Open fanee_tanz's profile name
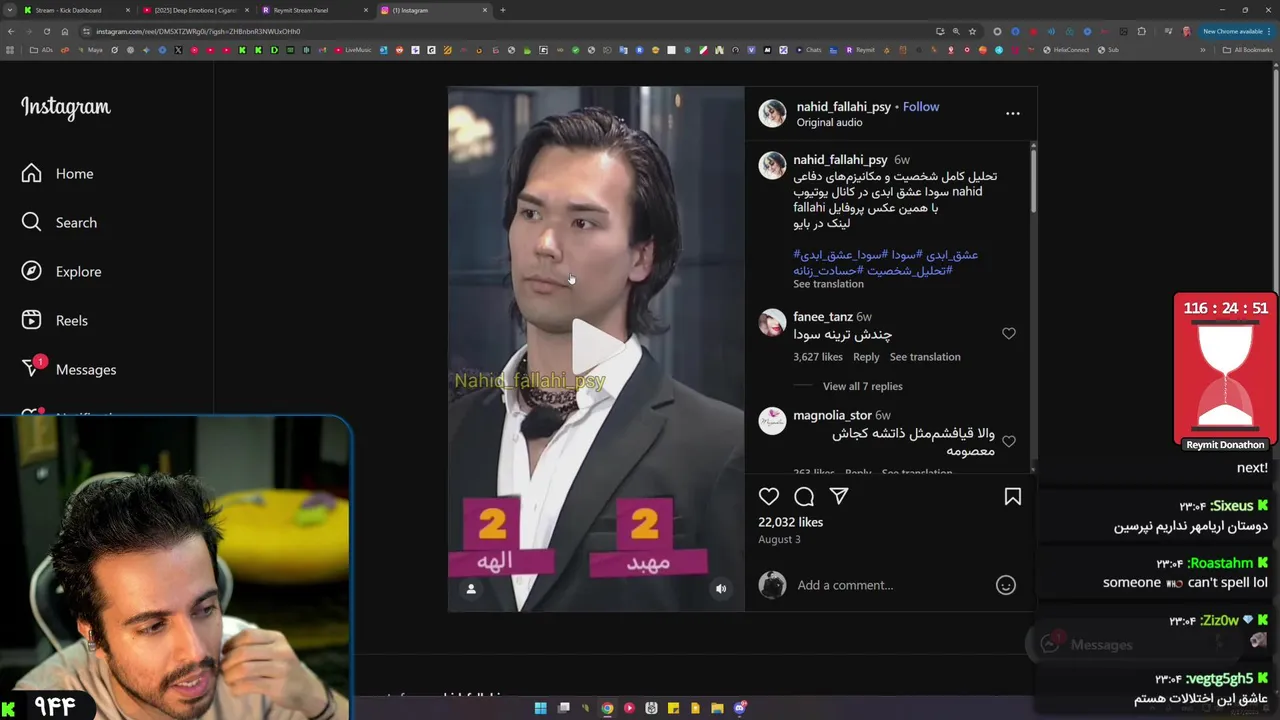 (x=823, y=317)
